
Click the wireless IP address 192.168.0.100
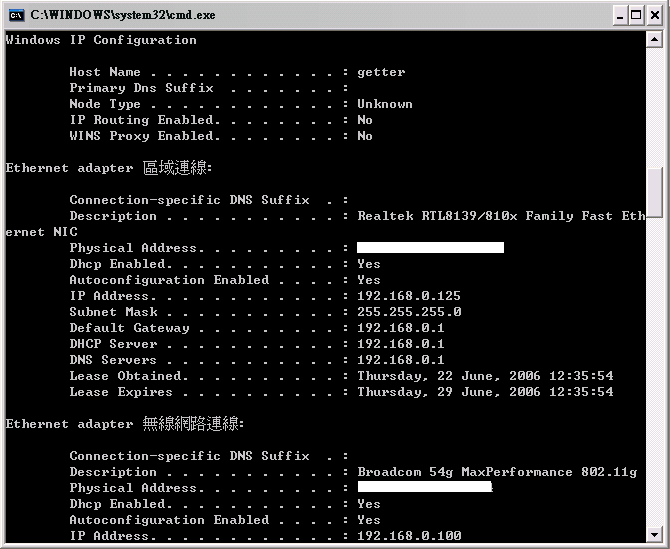[409, 536]
